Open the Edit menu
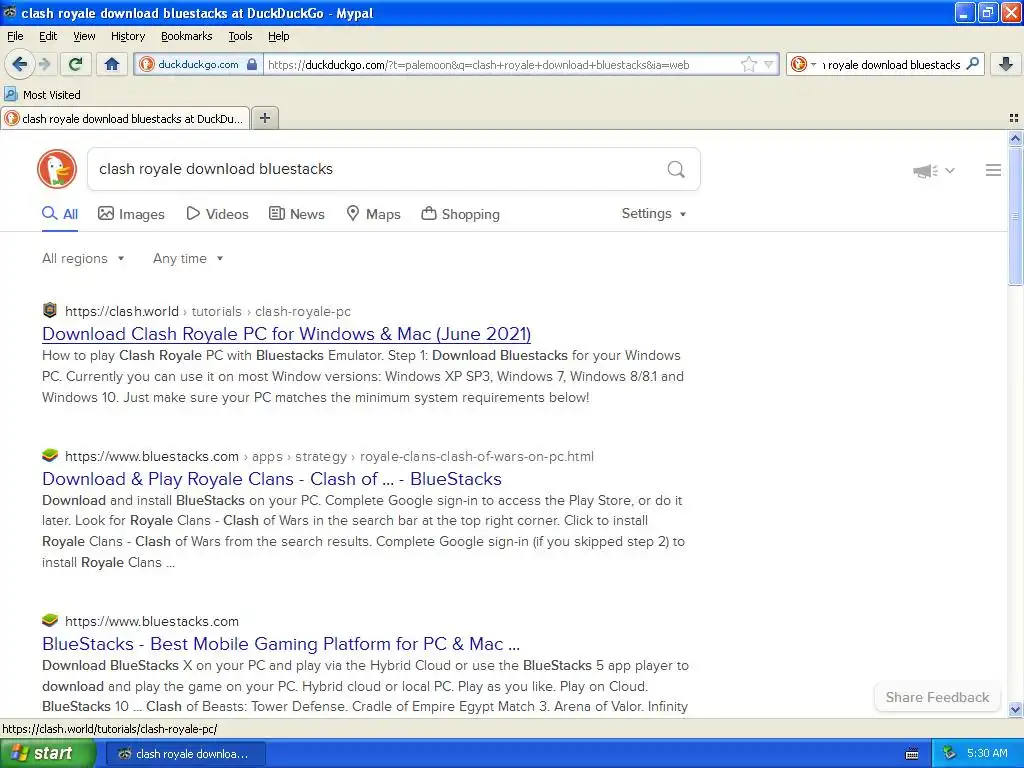The height and width of the screenshot is (768, 1024). (48, 36)
